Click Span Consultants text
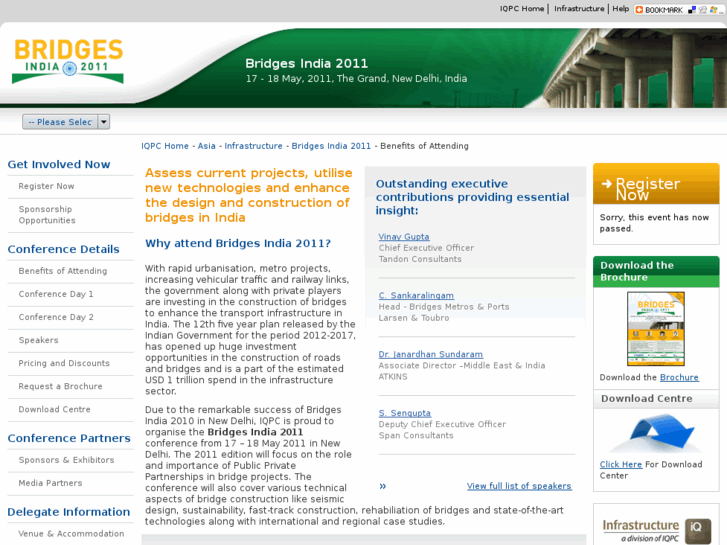The image size is (727, 545). (x=416, y=436)
